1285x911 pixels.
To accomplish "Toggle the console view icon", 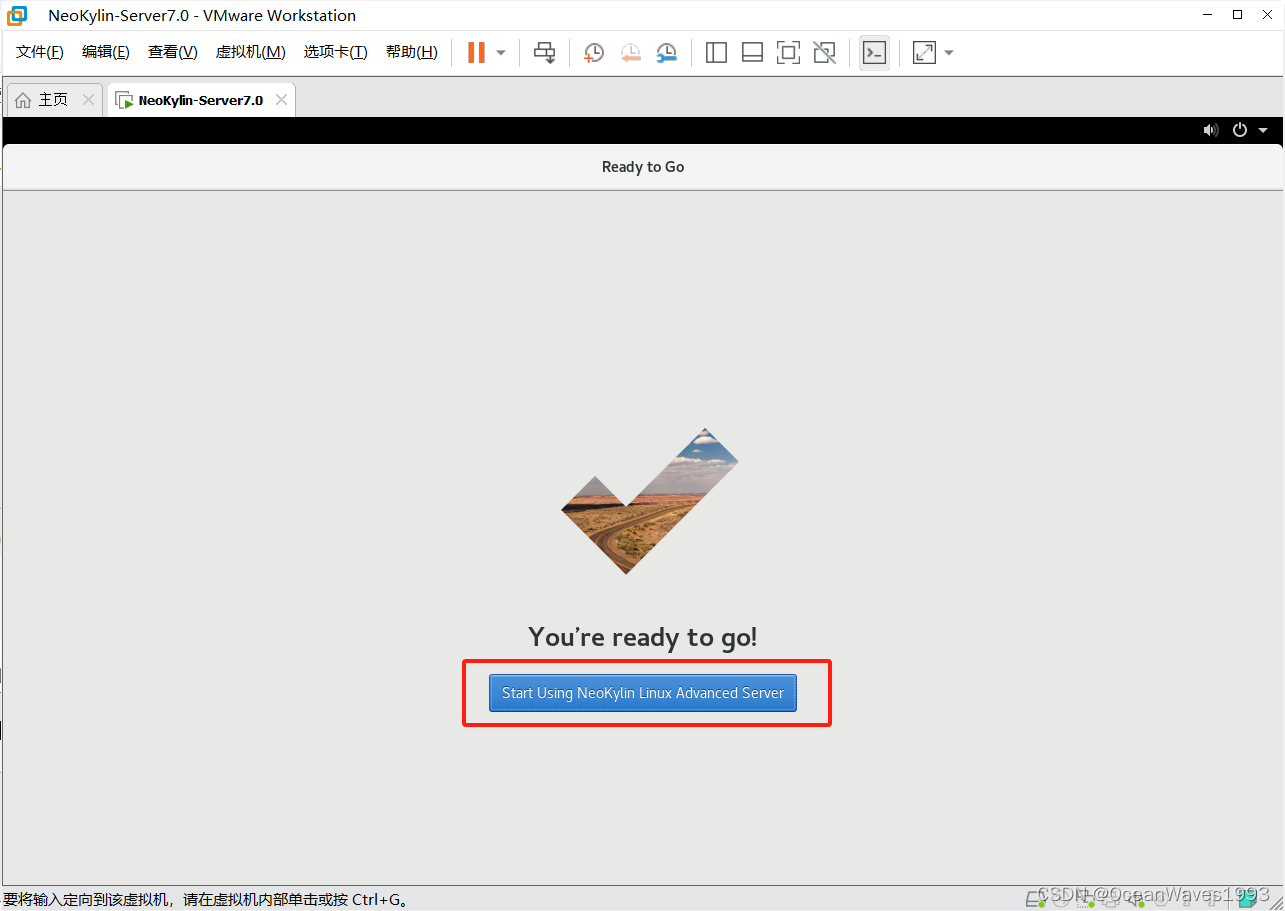I will pos(874,52).
